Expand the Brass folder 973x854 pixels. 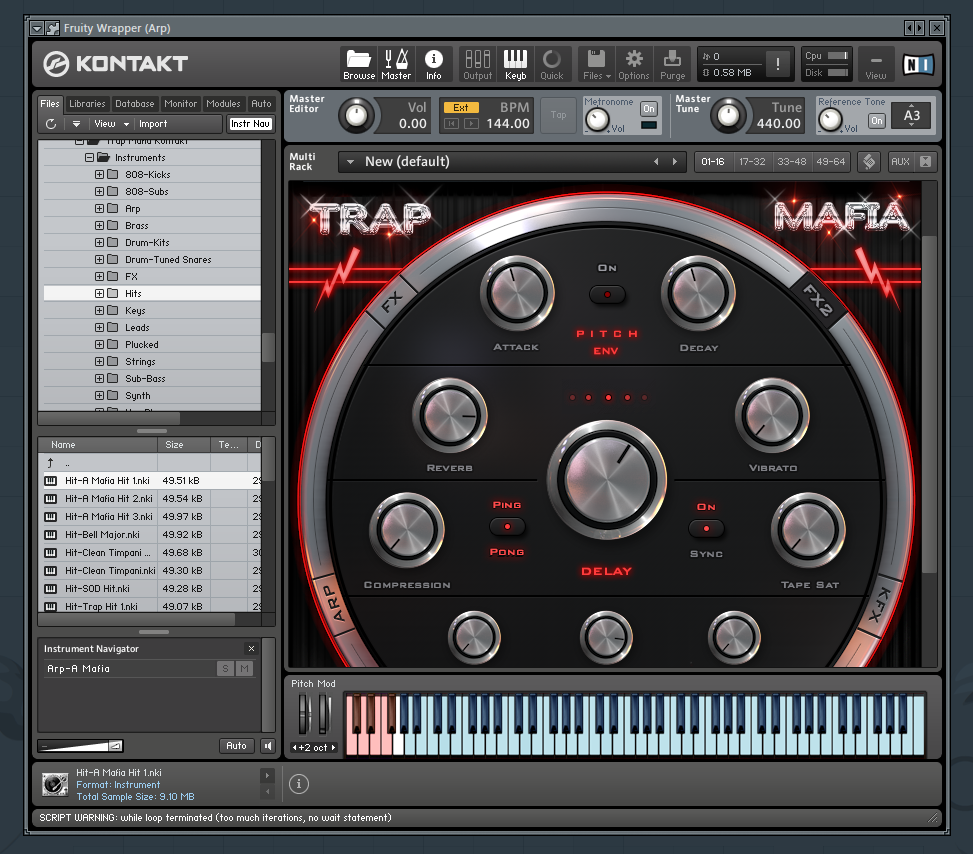(x=99, y=225)
